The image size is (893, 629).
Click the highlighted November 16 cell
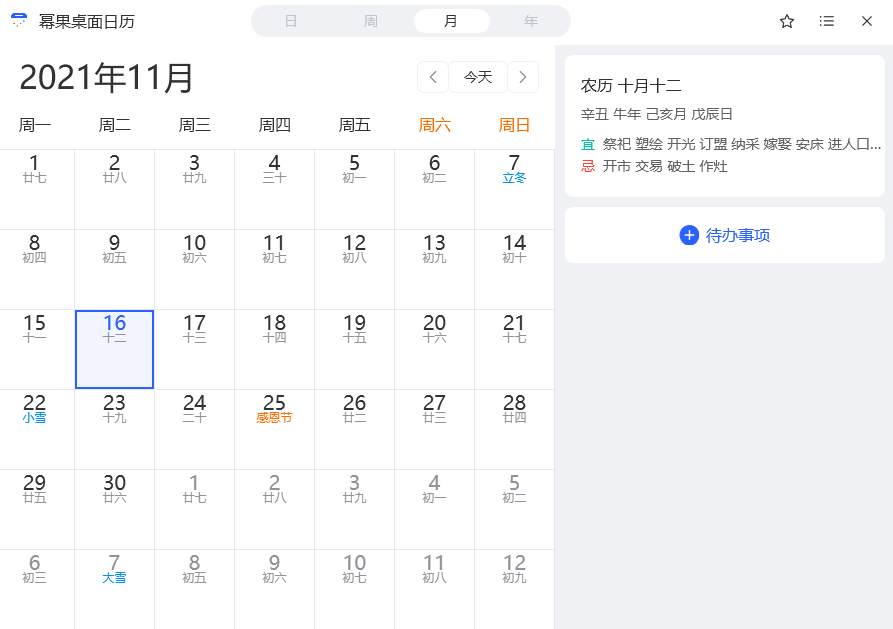click(114, 349)
